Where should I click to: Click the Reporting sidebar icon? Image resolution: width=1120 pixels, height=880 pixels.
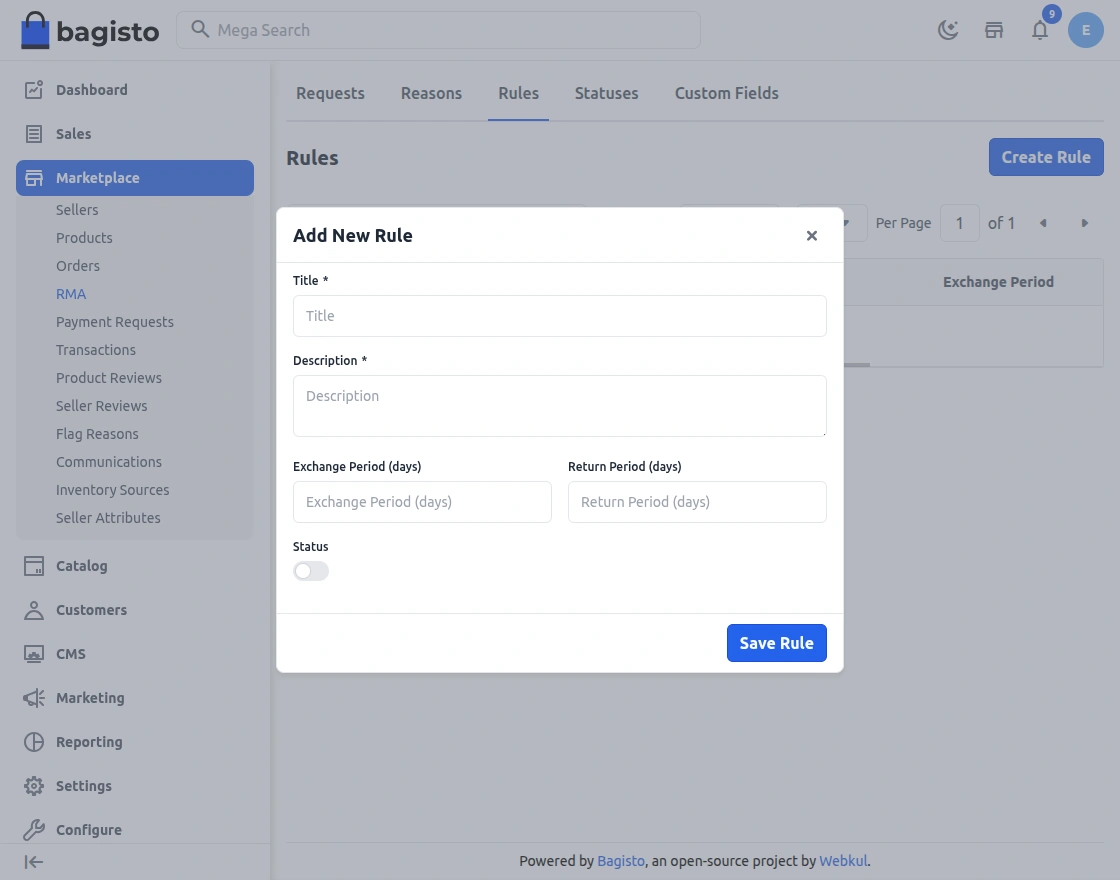pos(34,742)
